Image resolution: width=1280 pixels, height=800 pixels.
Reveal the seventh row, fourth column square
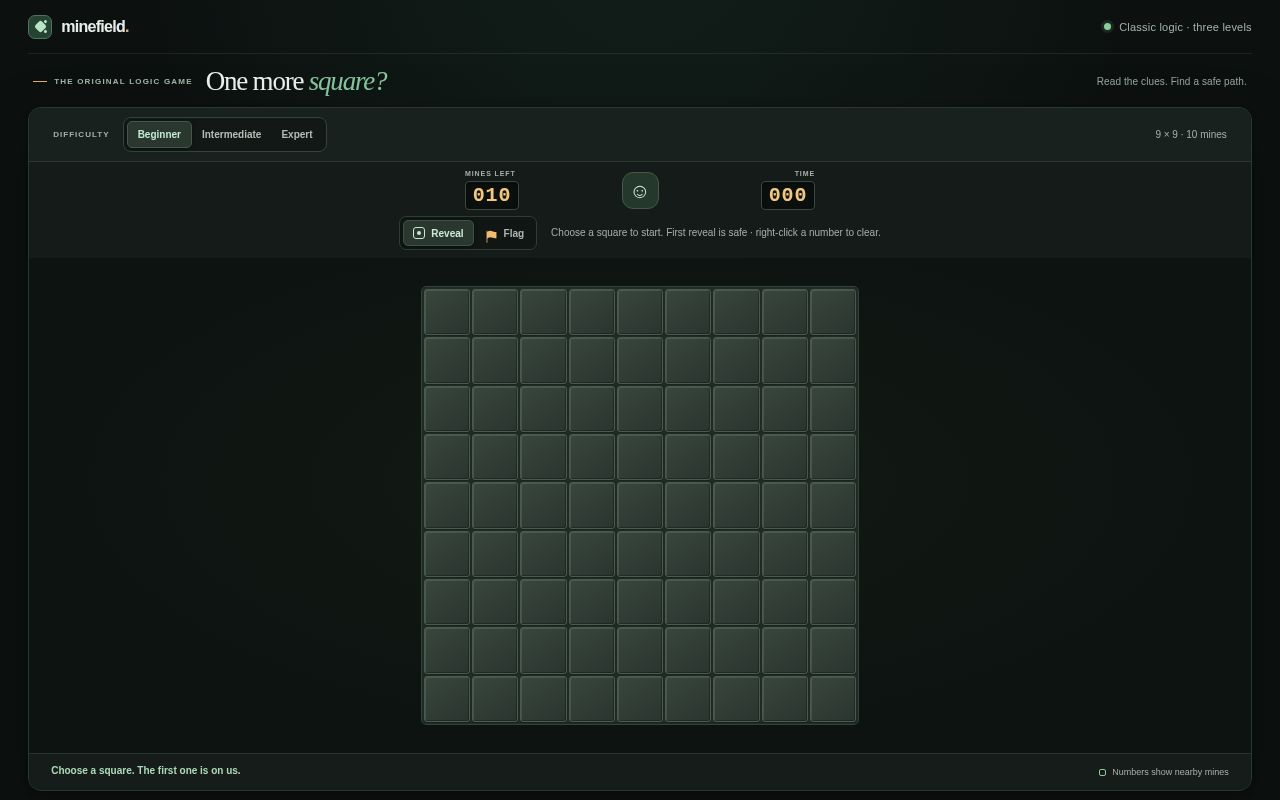[x=592, y=602]
